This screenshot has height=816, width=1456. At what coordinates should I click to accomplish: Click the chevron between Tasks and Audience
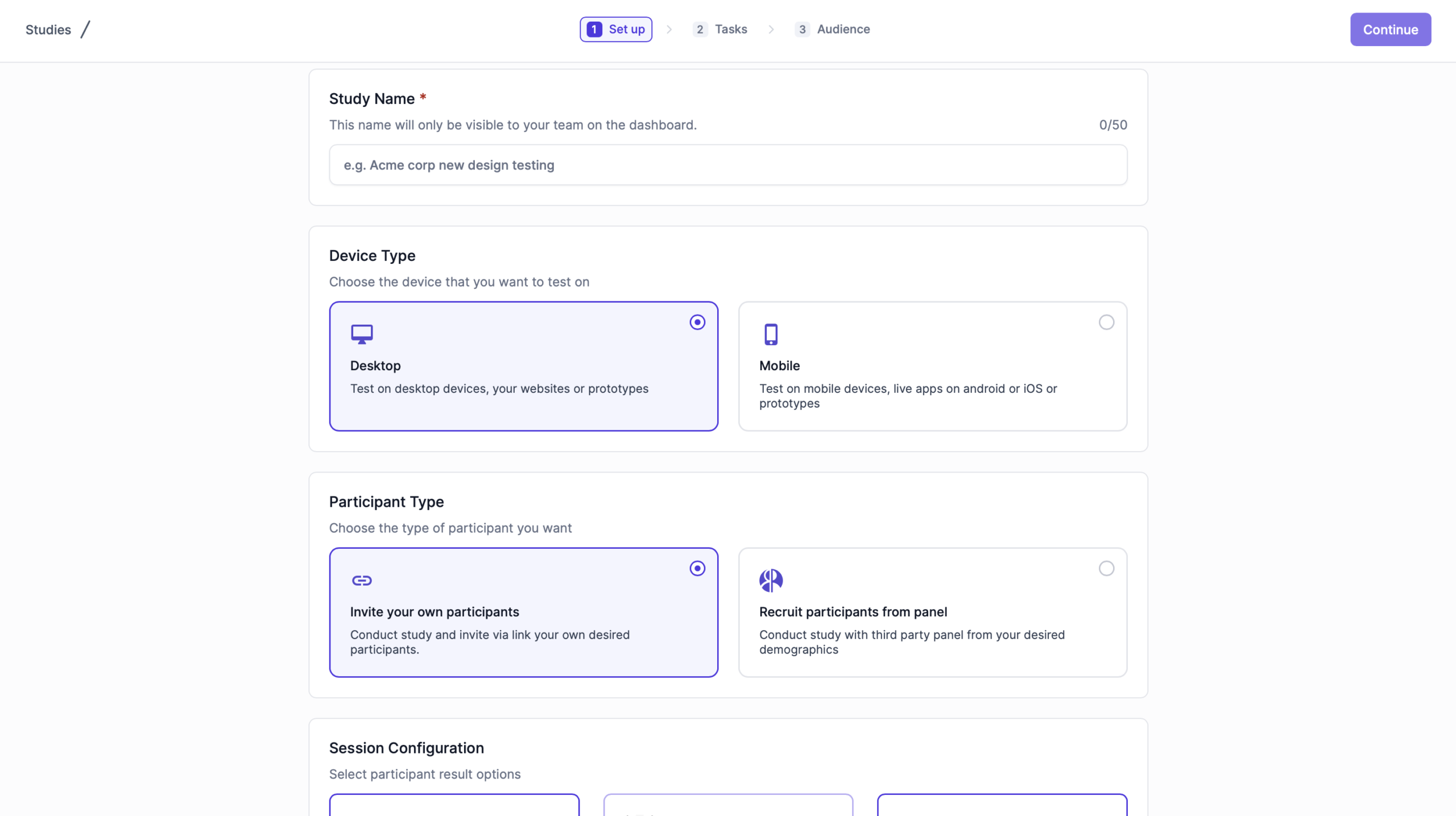pos(771,30)
